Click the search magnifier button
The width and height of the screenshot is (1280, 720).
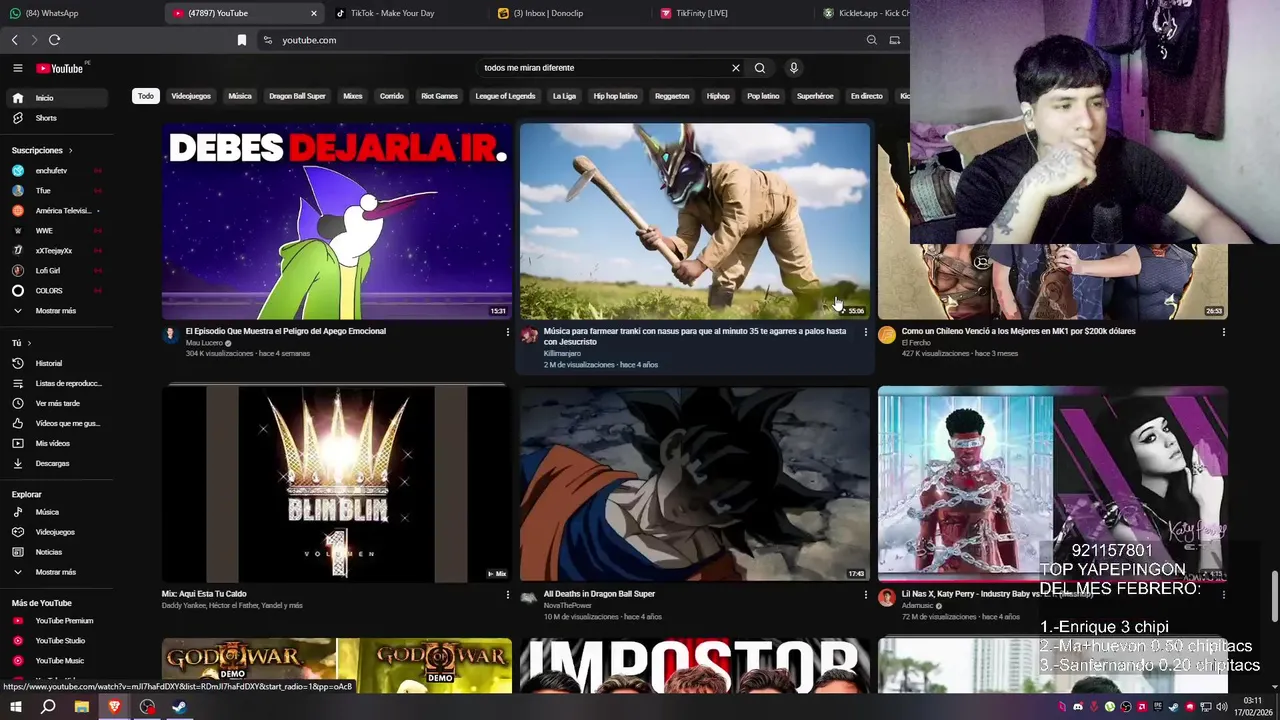click(760, 68)
